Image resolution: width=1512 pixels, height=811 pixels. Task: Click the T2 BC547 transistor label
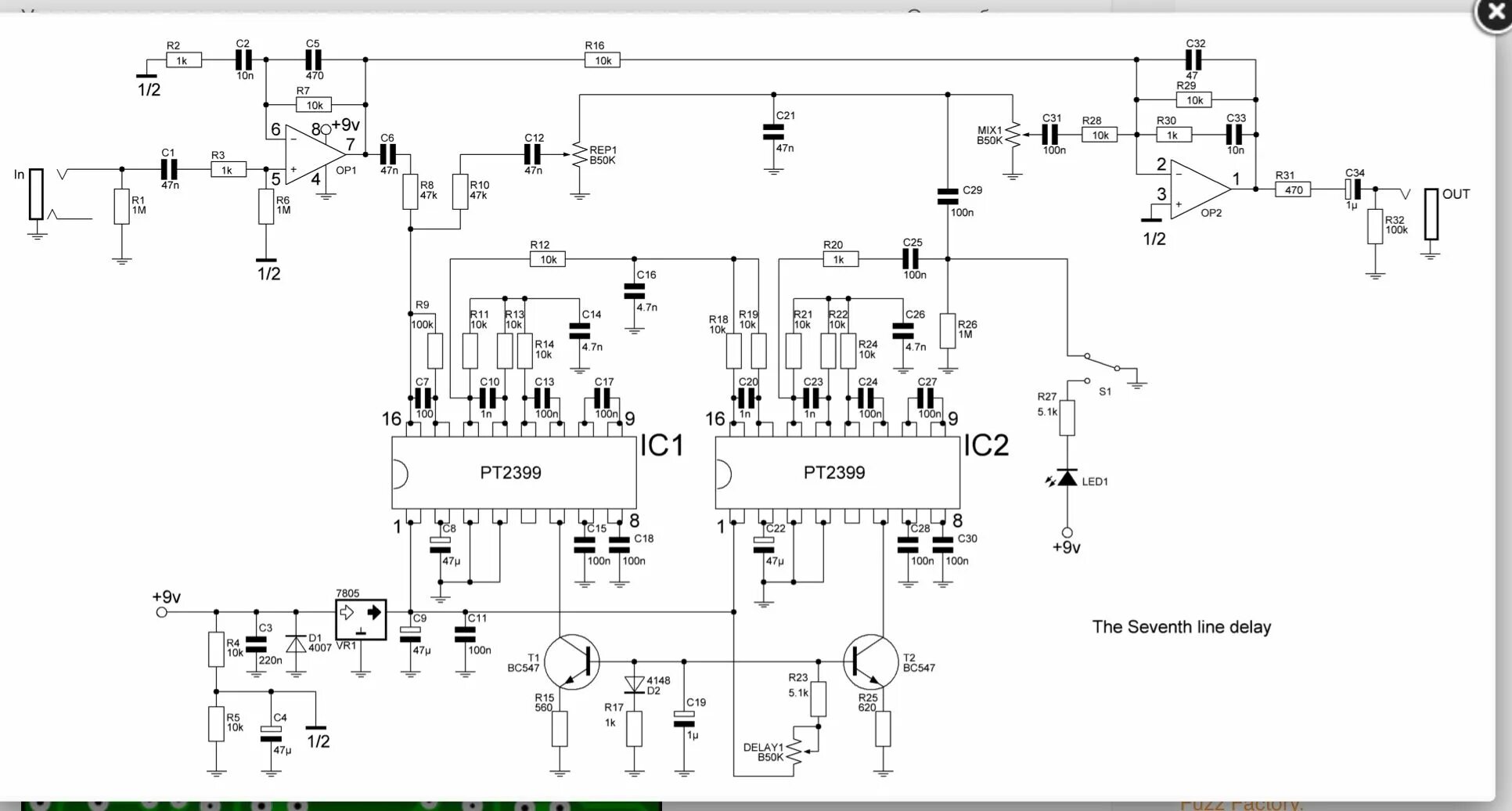(x=919, y=663)
